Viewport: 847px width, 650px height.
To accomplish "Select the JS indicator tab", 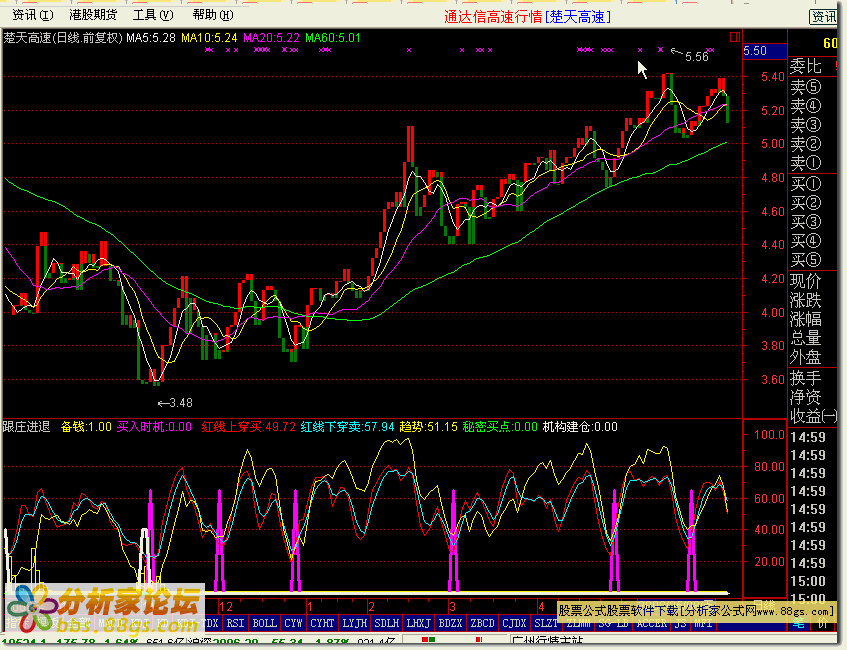I will (680, 624).
